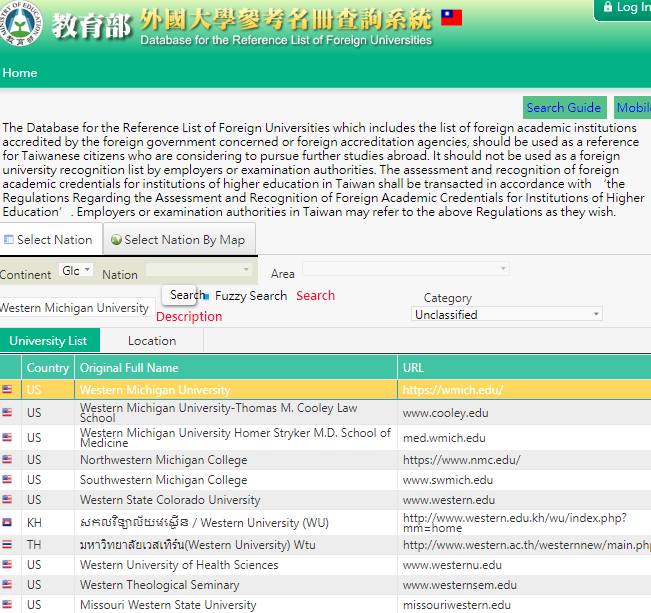This screenshot has height=613, width=651.
Task: Switch to the Select Nation tab
Action: coord(51,239)
